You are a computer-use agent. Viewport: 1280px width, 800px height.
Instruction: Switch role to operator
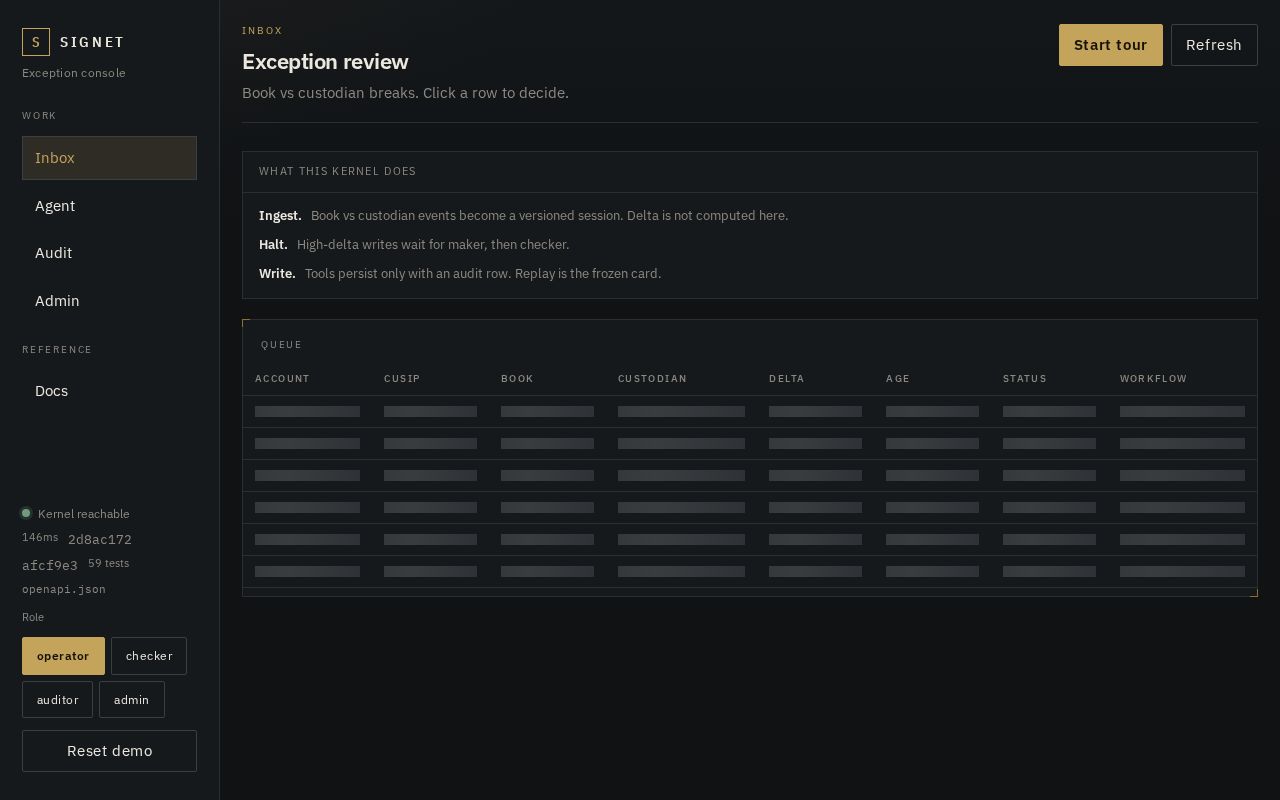point(63,656)
